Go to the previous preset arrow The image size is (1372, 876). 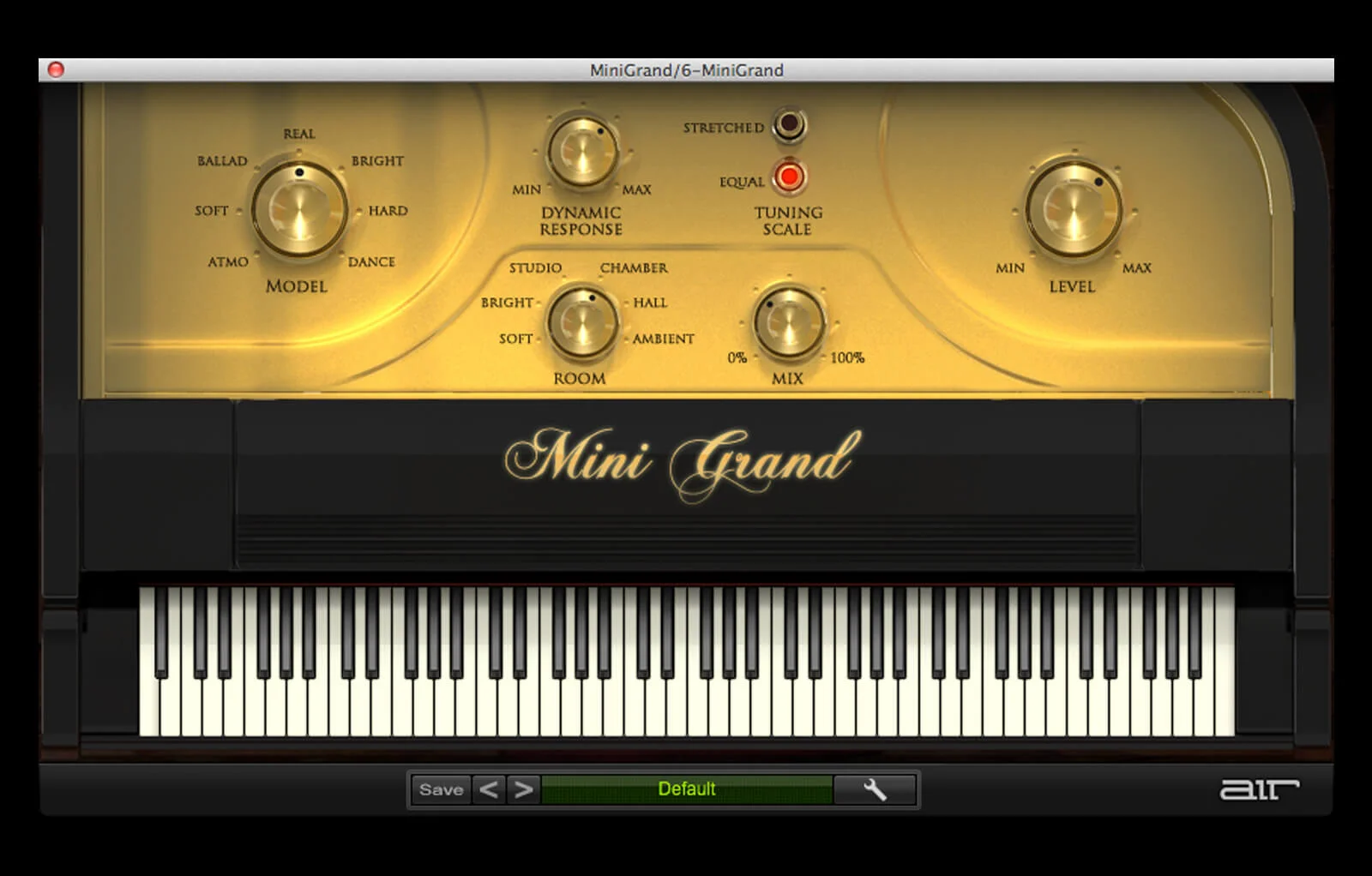click(488, 789)
